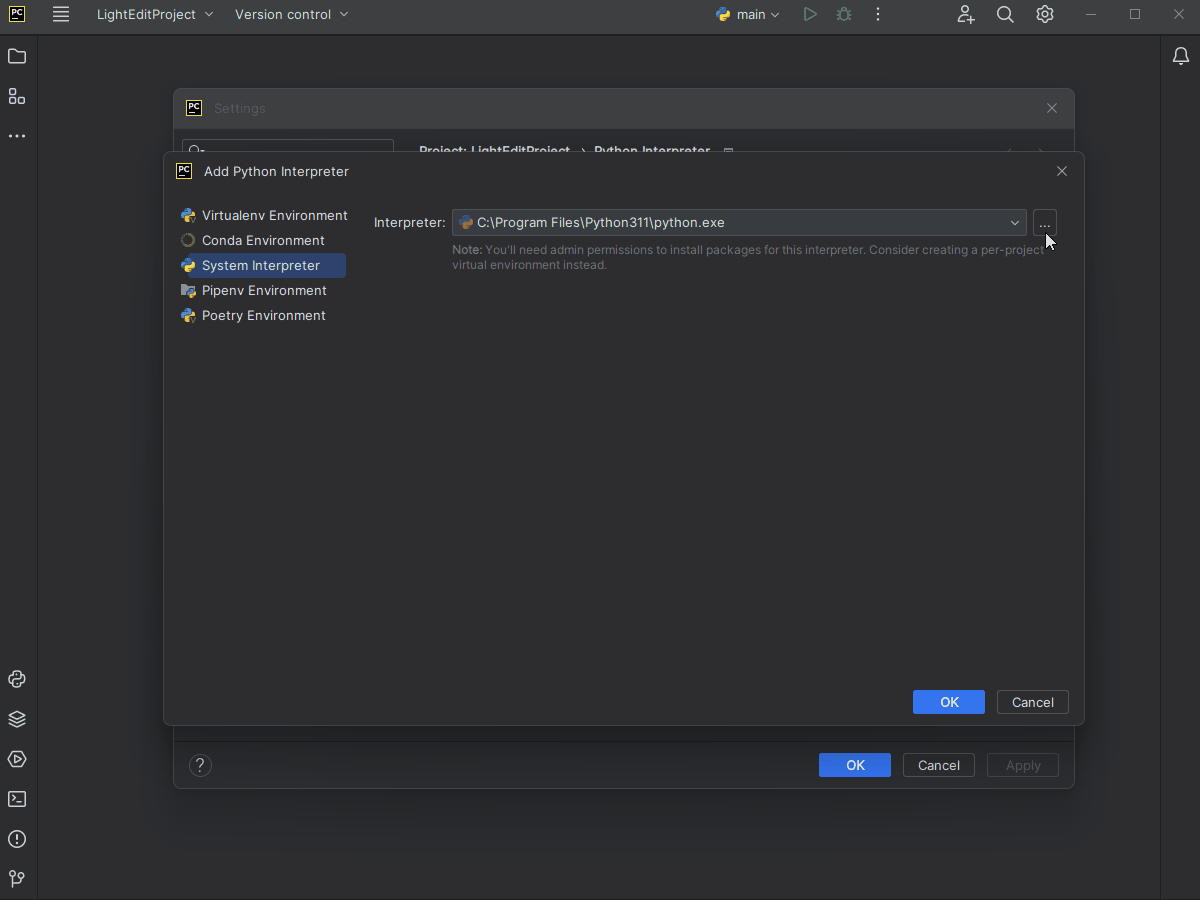The width and height of the screenshot is (1200, 900).
Task: Open the Structure tool window
Action: tap(17, 97)
